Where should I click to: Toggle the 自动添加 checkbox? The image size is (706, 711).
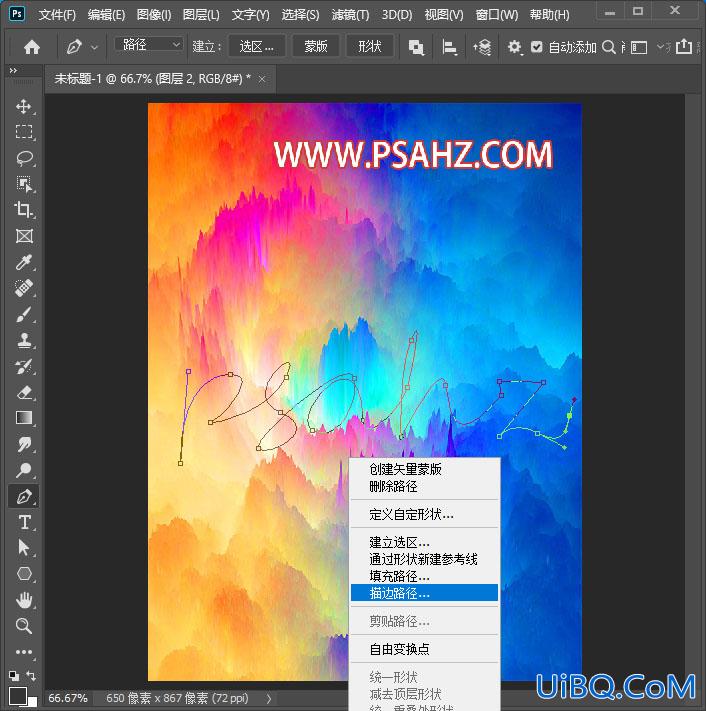click(x=536, y=47)
